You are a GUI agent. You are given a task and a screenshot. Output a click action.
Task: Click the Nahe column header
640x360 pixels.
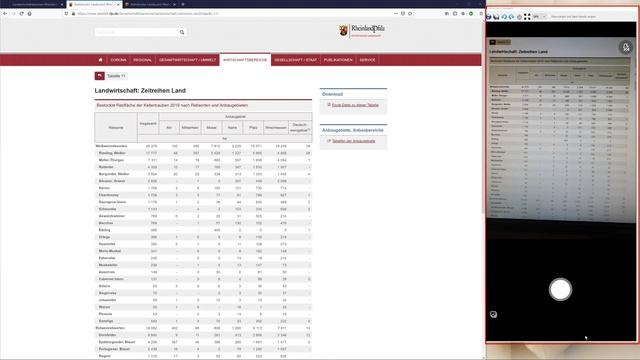click(232, 127)
